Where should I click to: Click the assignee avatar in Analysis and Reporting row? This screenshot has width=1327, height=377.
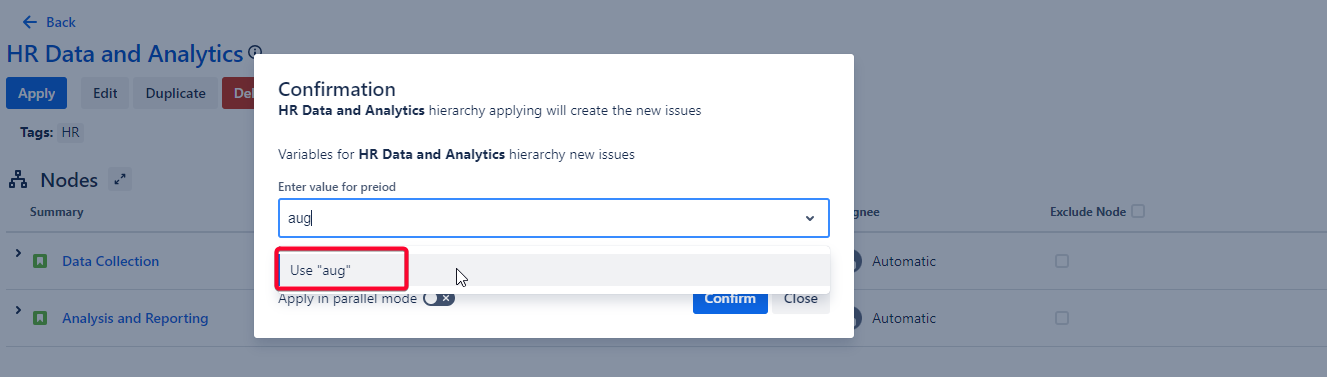click(x=856, y=318)
